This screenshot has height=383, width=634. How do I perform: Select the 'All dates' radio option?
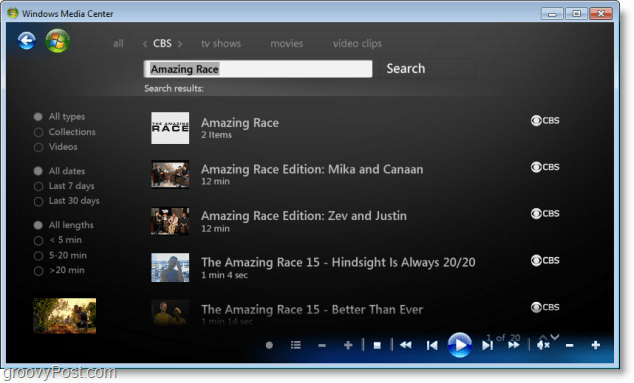pos(59,171)
